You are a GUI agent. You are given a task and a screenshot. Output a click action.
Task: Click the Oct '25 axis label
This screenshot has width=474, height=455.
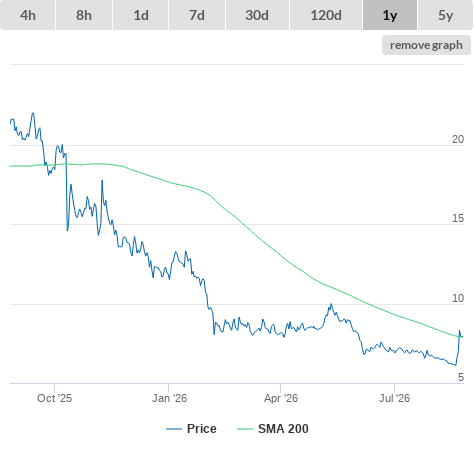tap(54, 398)
